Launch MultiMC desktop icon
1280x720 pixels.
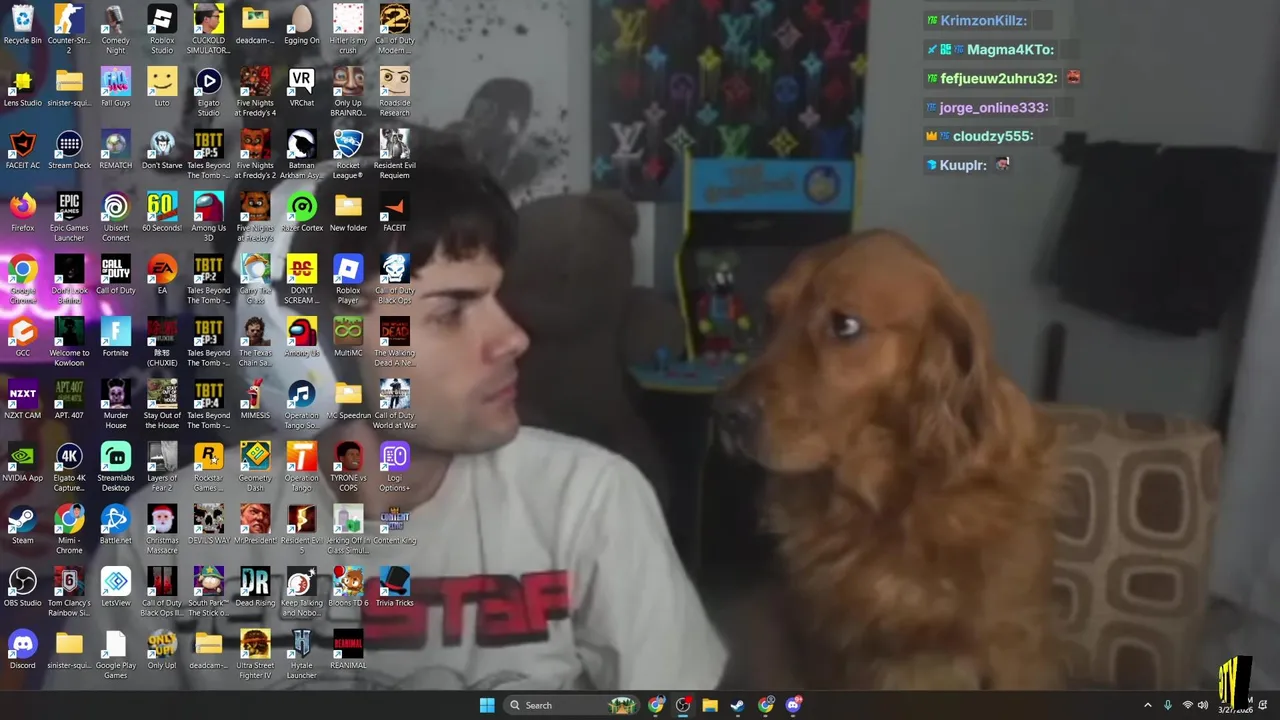[348, 337]
